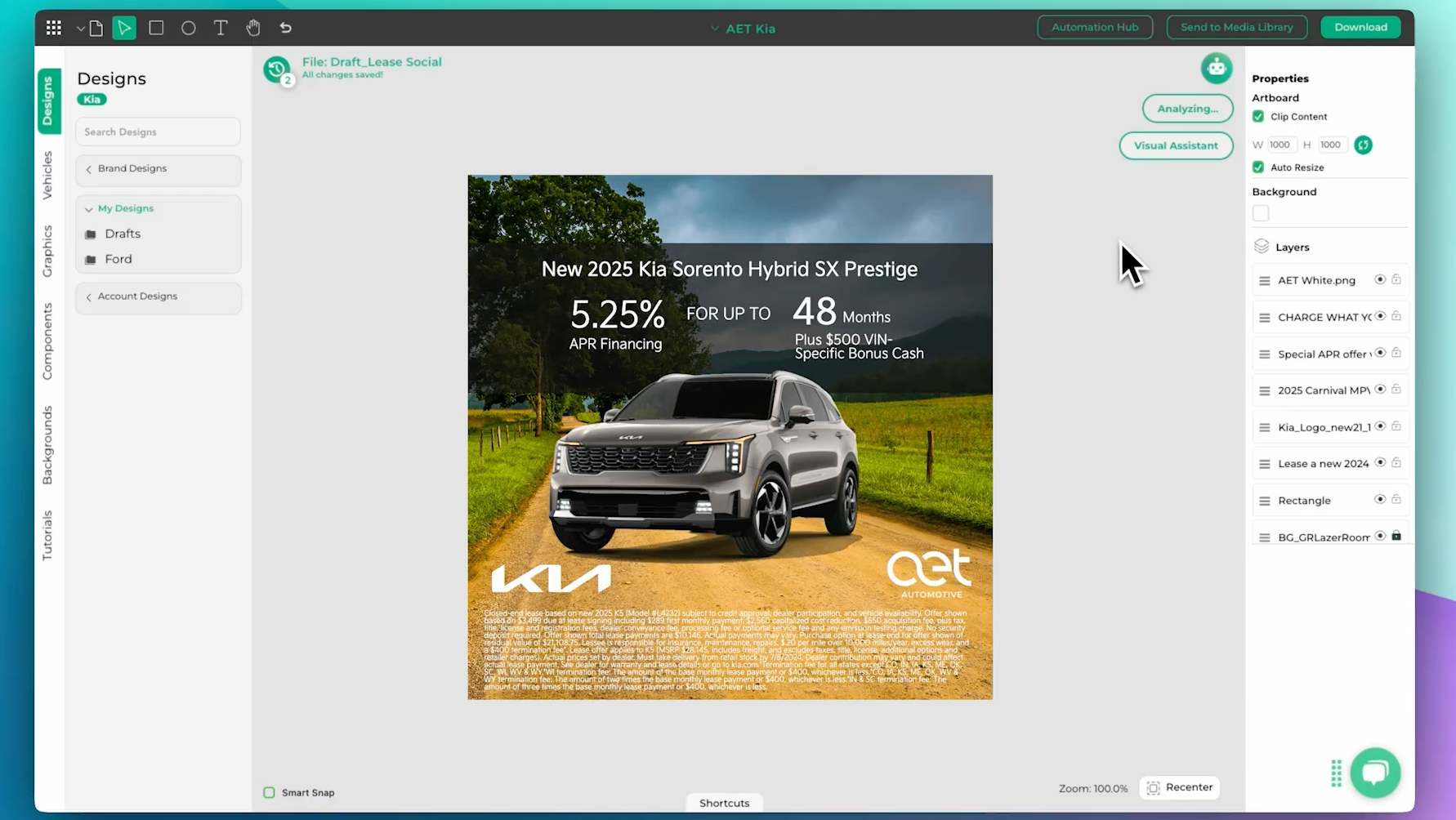Viewport: 1456px width, 820px height.
Task: Select the hand pan tool
Action: 253,28
